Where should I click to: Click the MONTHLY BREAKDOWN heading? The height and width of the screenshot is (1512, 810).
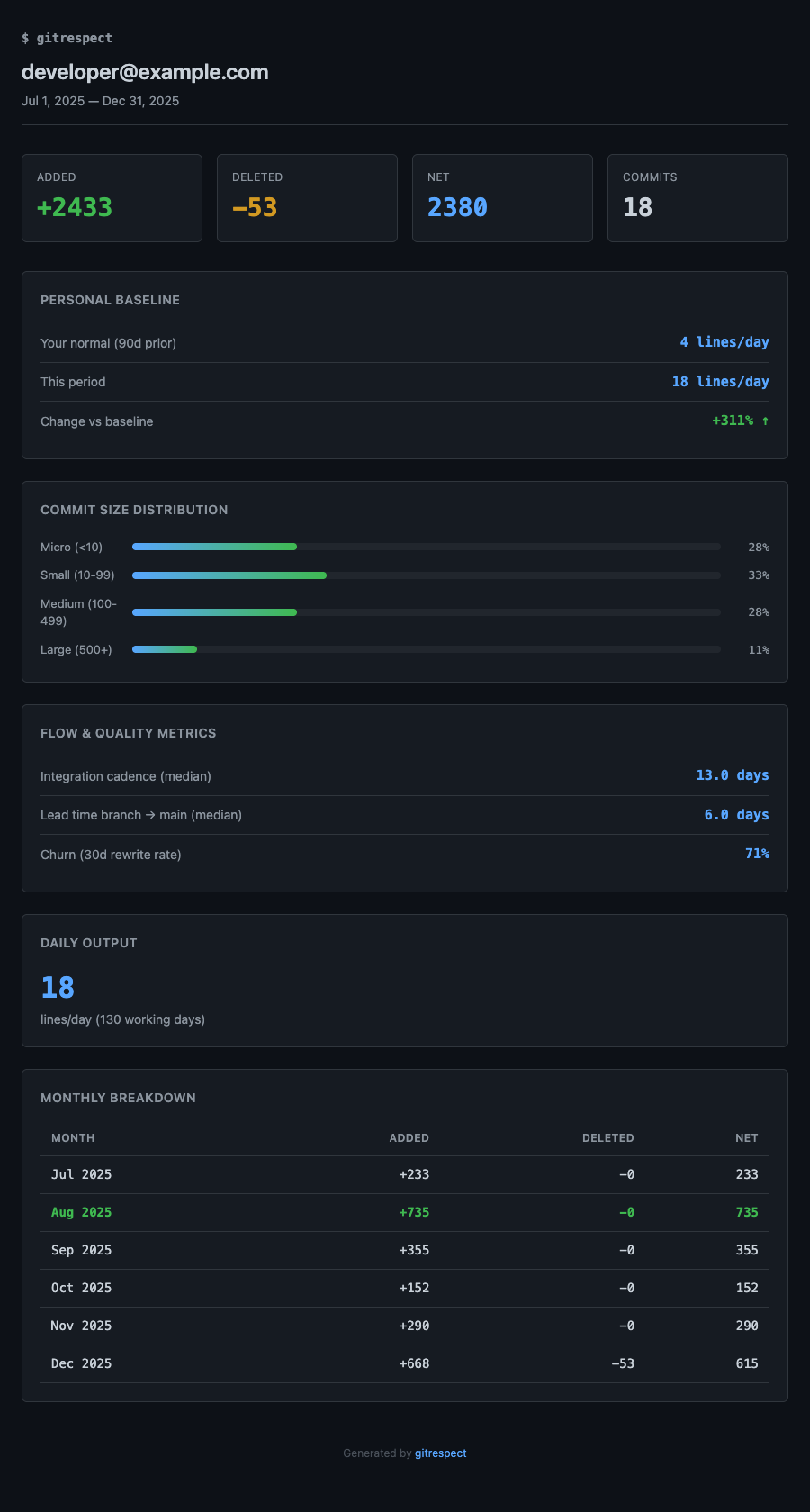coord(118,1098)
